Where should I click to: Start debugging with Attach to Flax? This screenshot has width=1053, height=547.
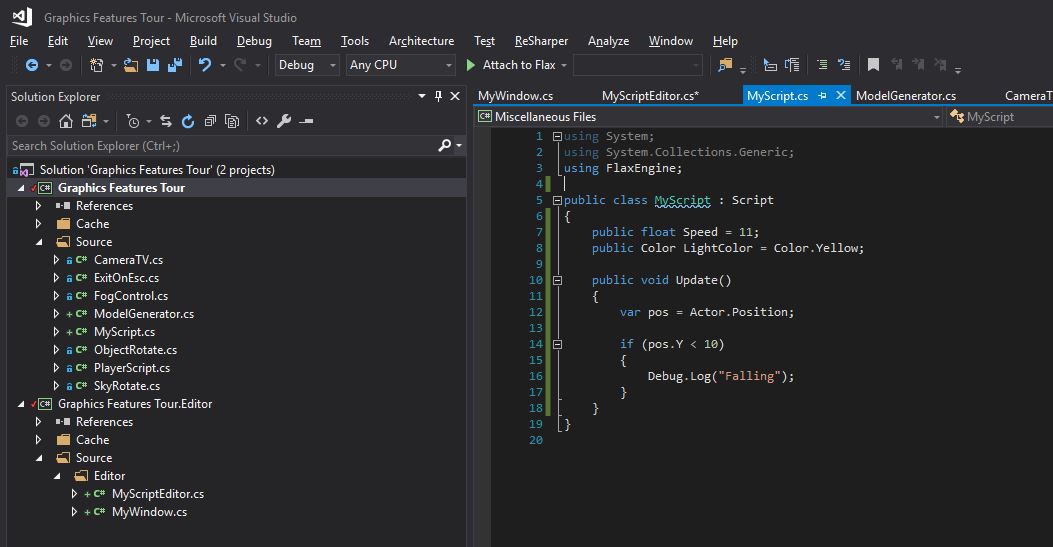[511, 65]
